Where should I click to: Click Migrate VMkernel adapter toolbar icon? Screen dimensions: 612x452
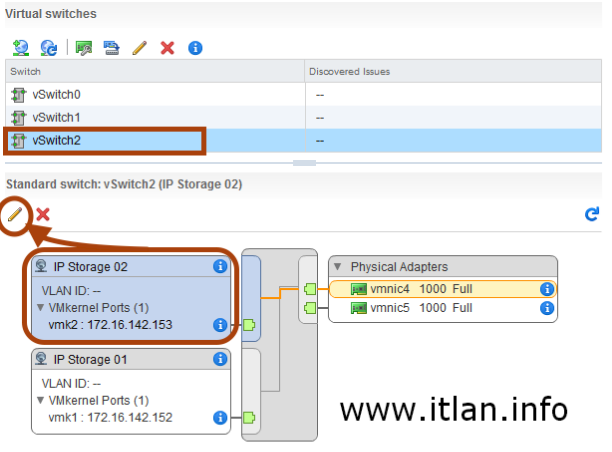click(111, 47)
